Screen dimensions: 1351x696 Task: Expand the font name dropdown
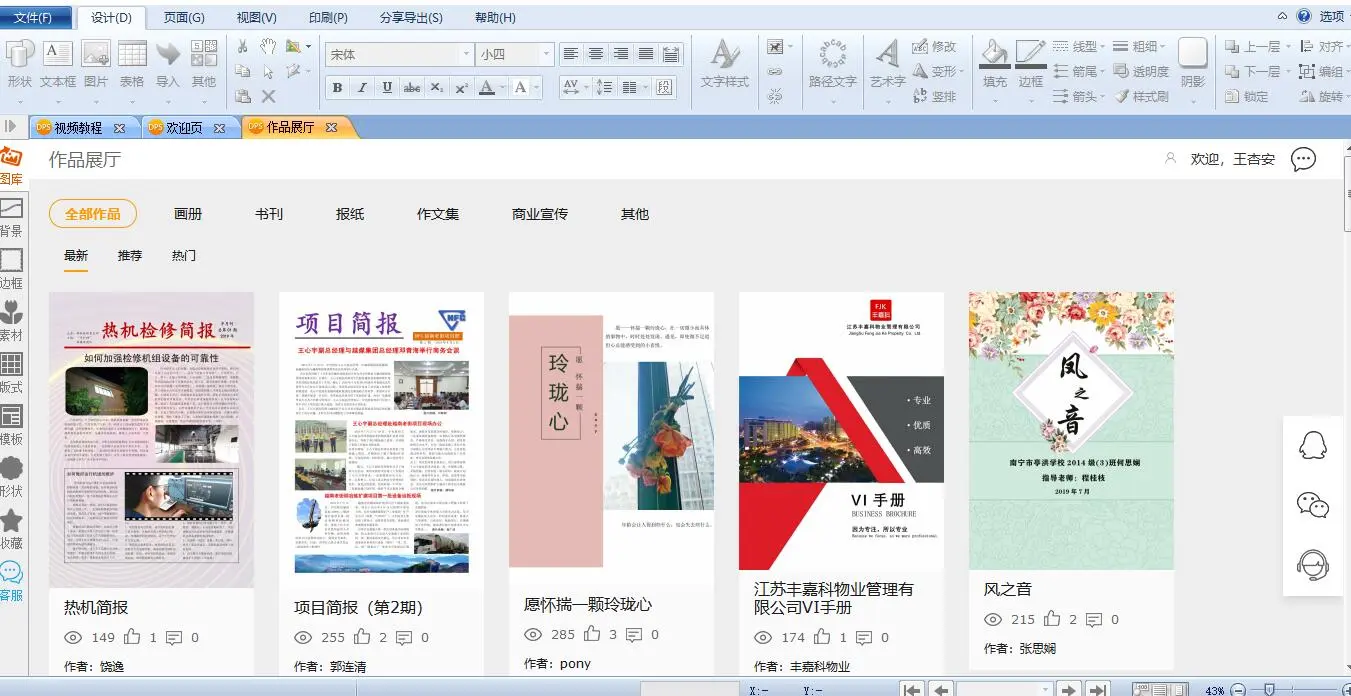466,55
